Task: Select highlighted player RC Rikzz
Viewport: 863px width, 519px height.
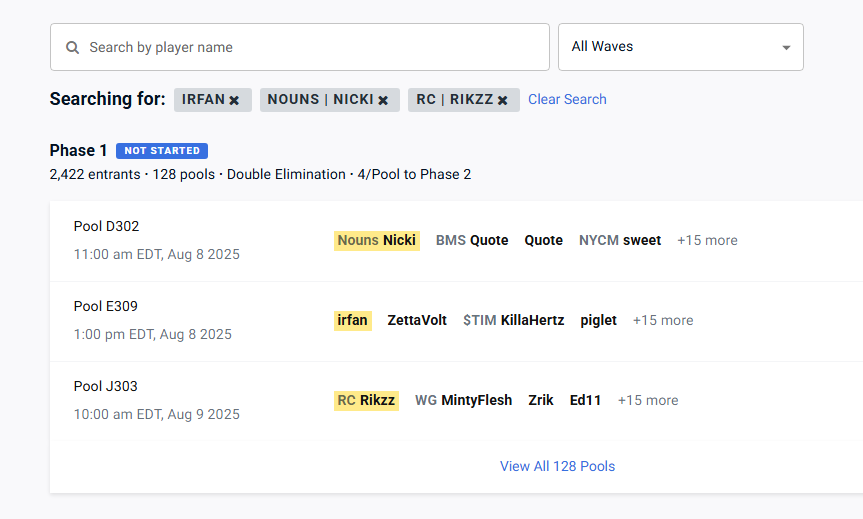Action: coord(367,400)
